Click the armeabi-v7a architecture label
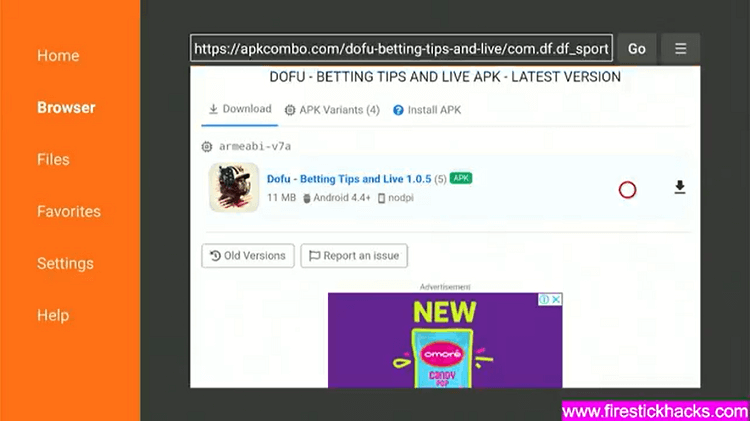Screen dimensions: 750x421 click(255, 146)
